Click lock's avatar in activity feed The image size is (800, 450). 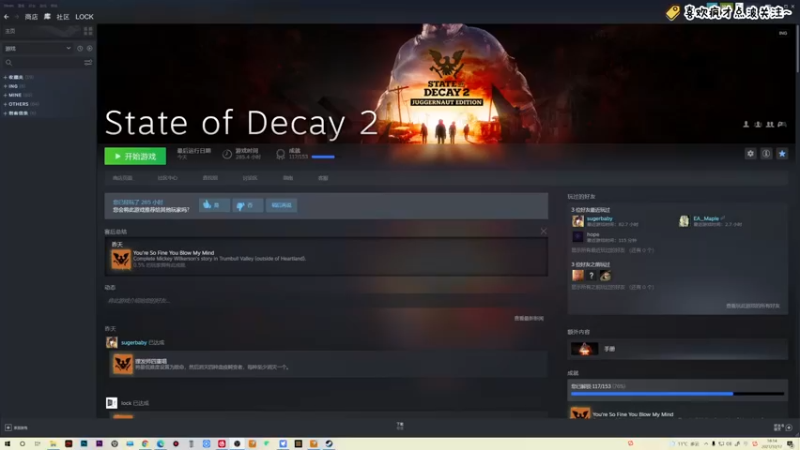(x=111, y=403)
